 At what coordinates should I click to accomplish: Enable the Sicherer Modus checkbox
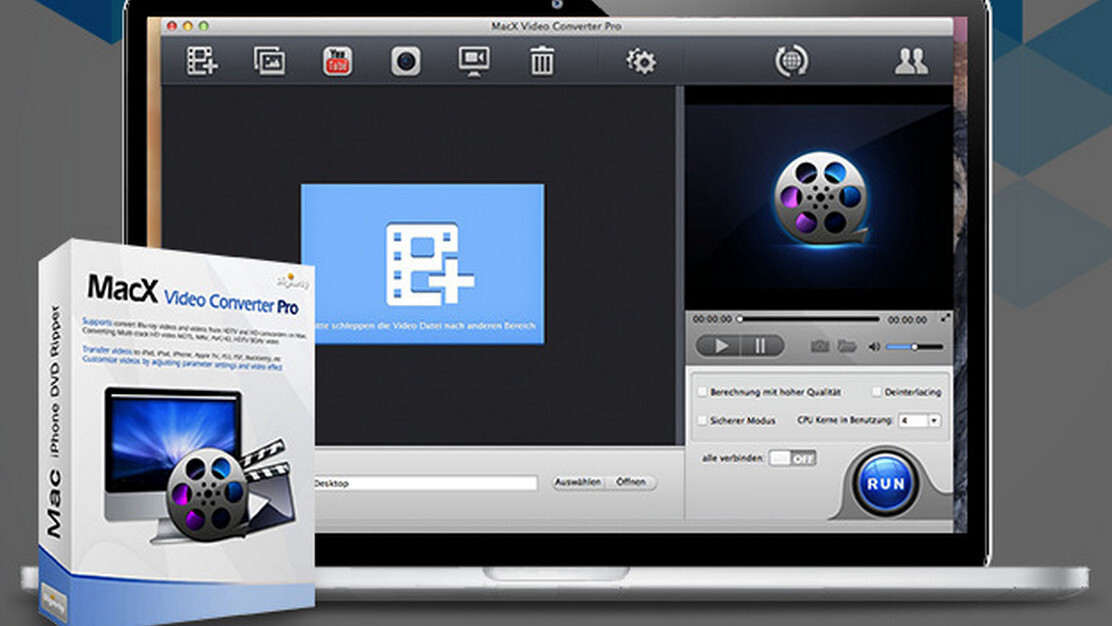coord(702,420)
